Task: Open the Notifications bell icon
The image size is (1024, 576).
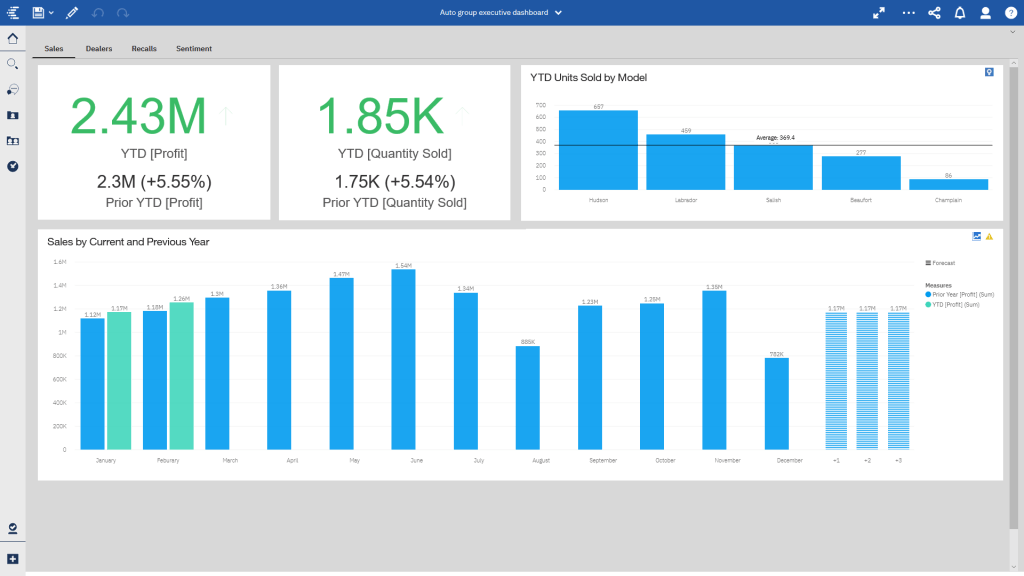Action: [959, 13]
